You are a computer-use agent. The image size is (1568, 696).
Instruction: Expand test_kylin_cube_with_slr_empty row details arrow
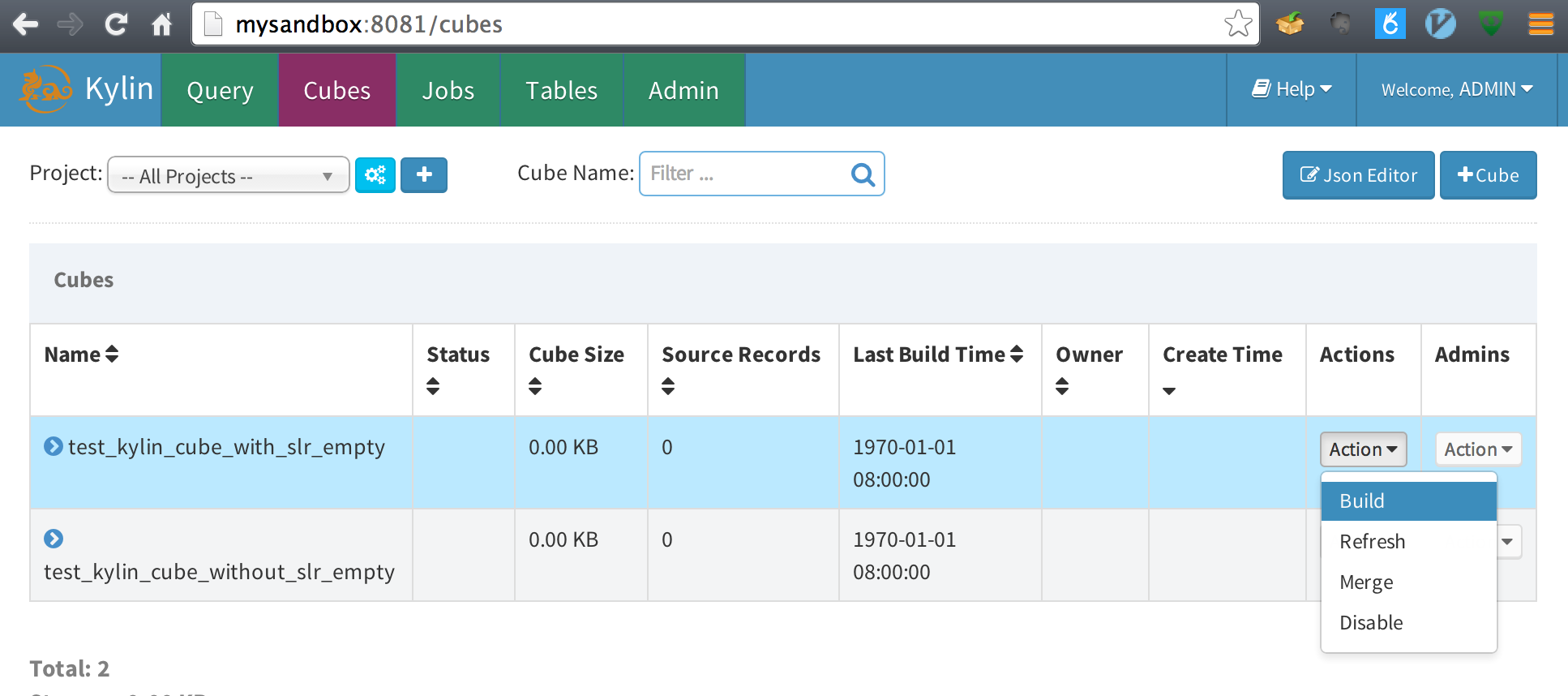click(54, 446)
